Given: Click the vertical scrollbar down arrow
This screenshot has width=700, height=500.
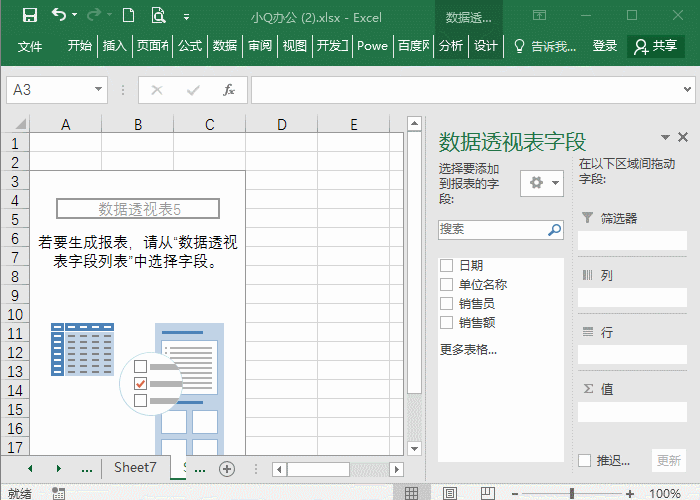Looking at the screenshot, I should pyautogui.click(x=414, y=448).
